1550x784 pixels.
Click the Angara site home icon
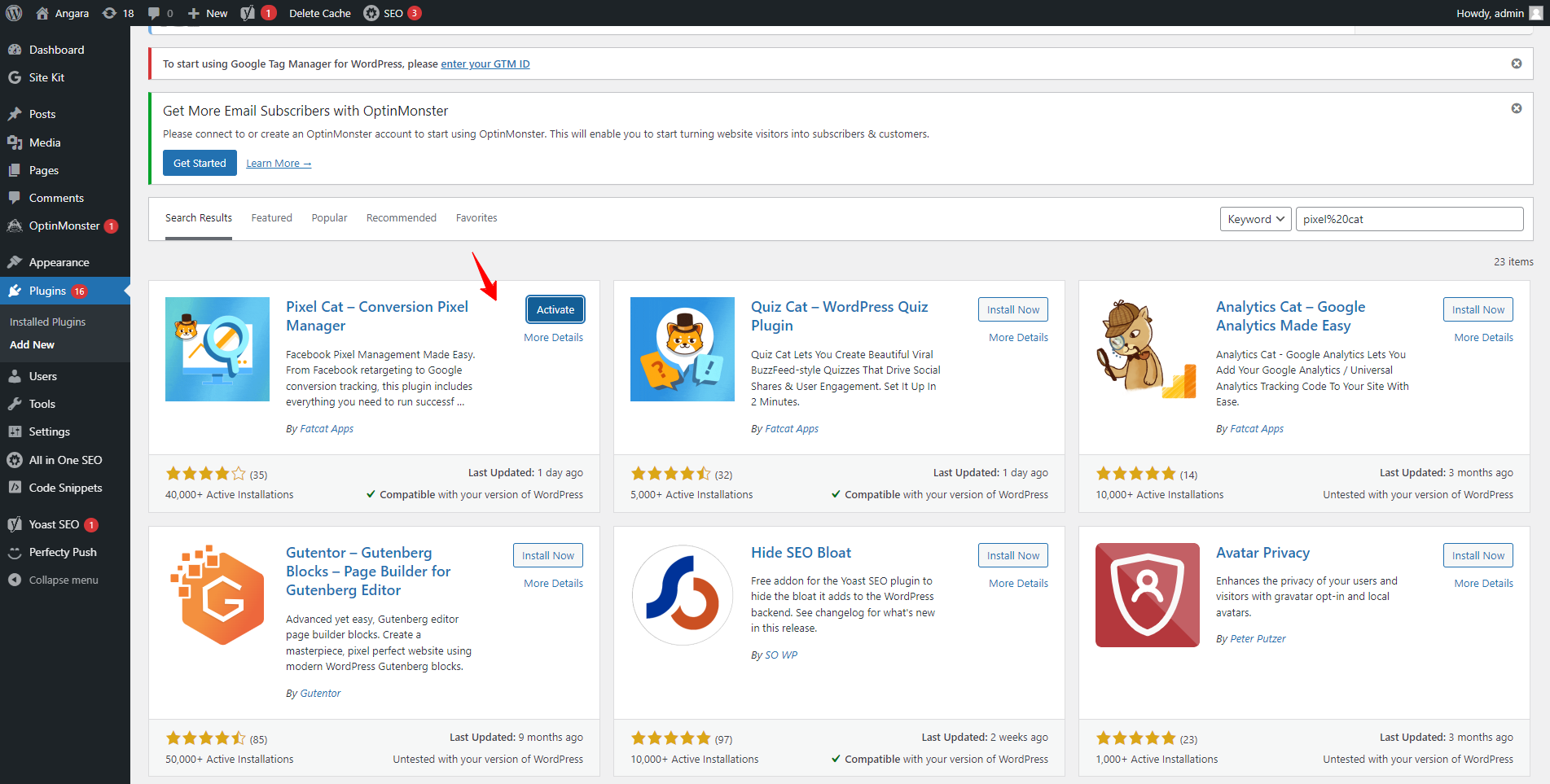pos(42,13)
